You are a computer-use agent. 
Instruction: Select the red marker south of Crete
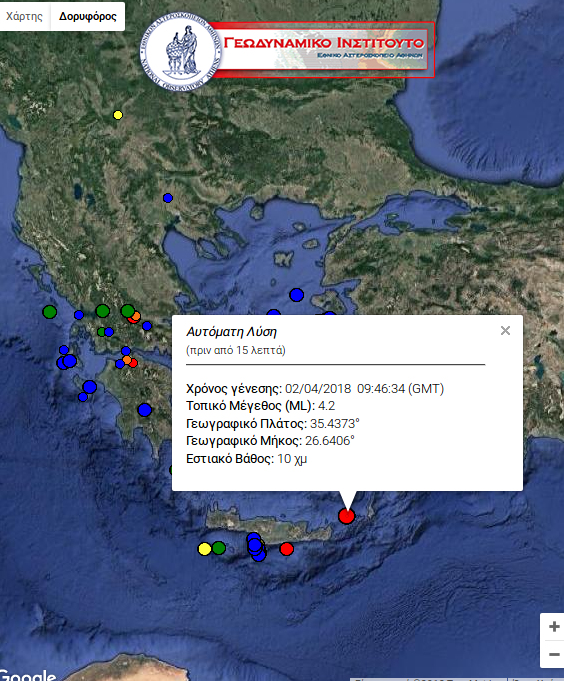coord(287,549)
